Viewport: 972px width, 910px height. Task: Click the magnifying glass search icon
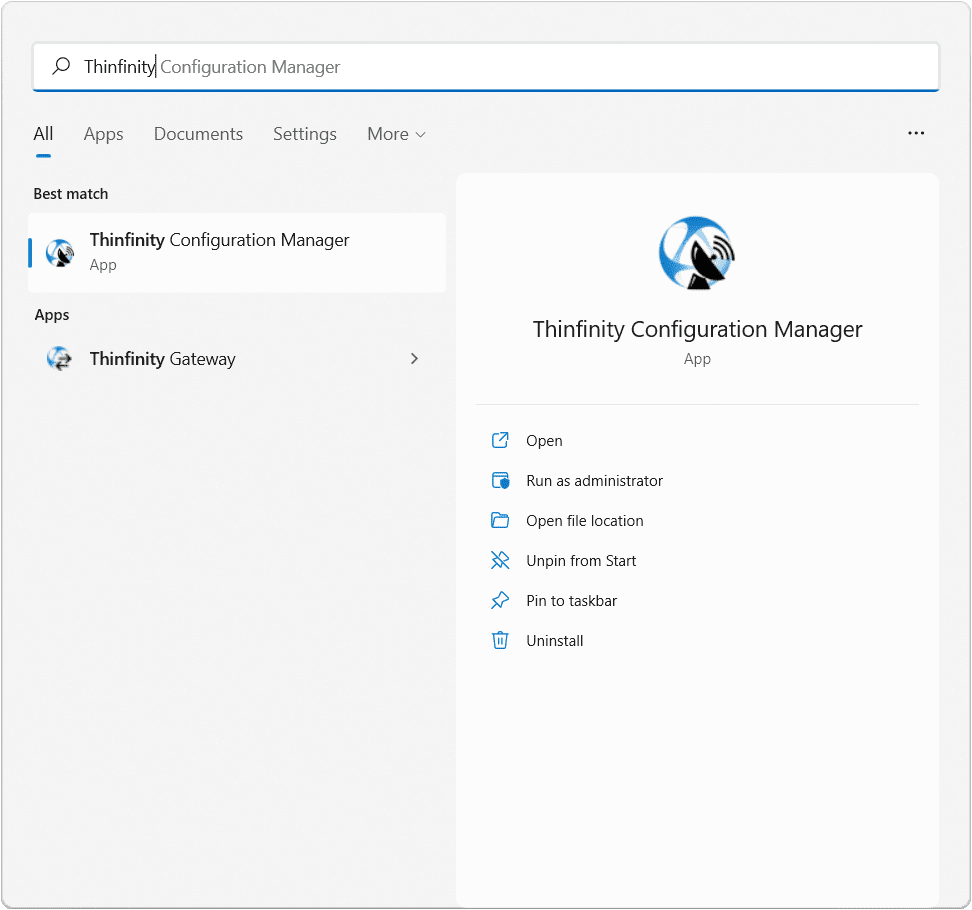pyautogui.click(x=61, y=66)
